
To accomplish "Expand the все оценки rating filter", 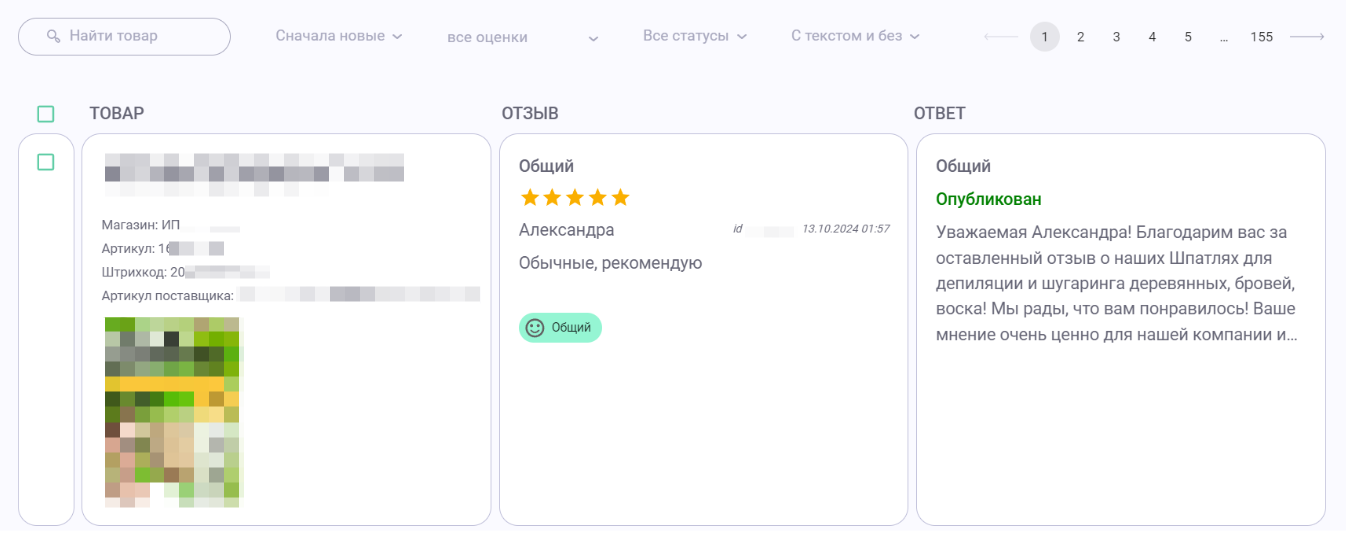I will point(523,38).
